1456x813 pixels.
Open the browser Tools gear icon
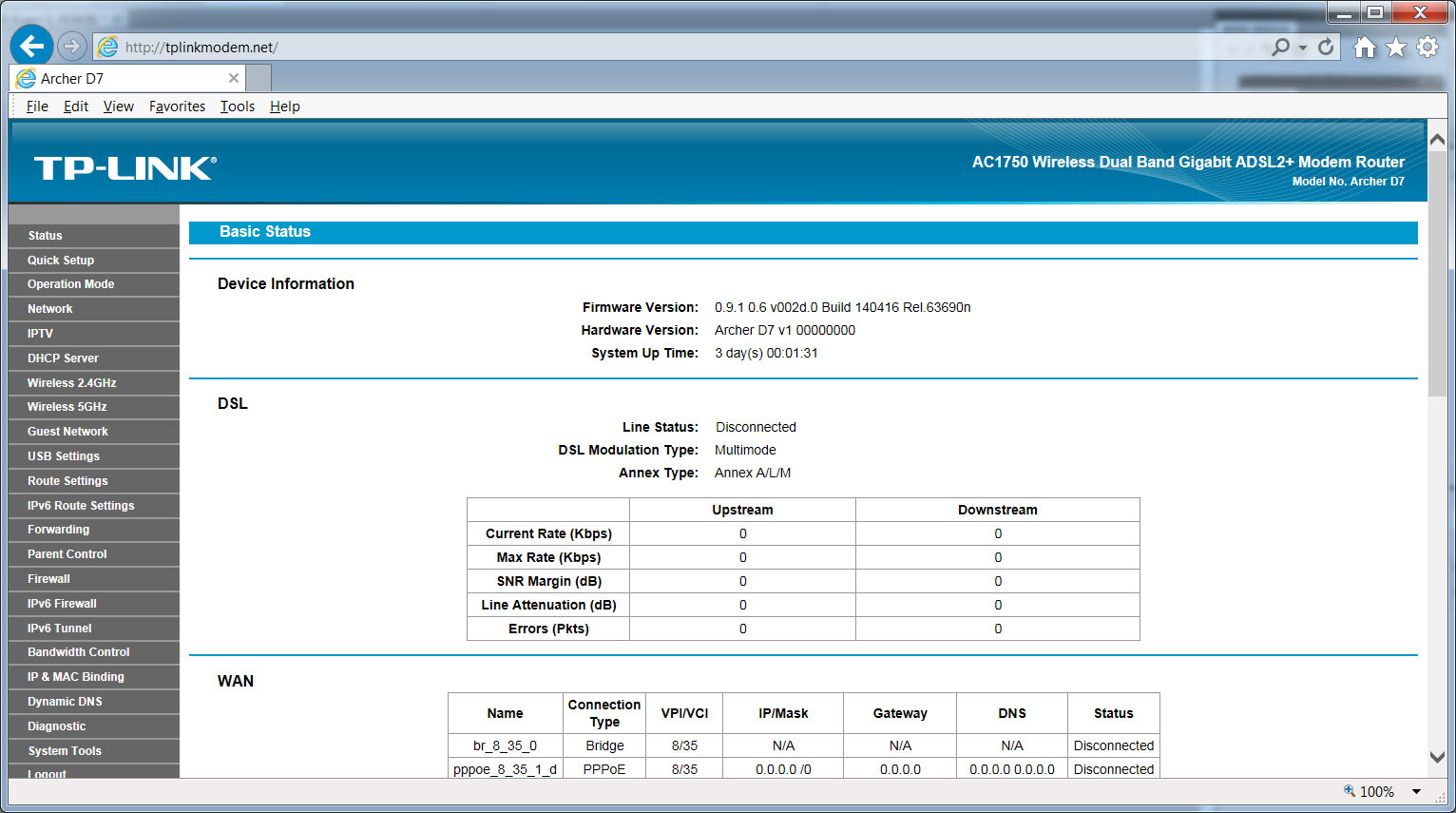1427,47
